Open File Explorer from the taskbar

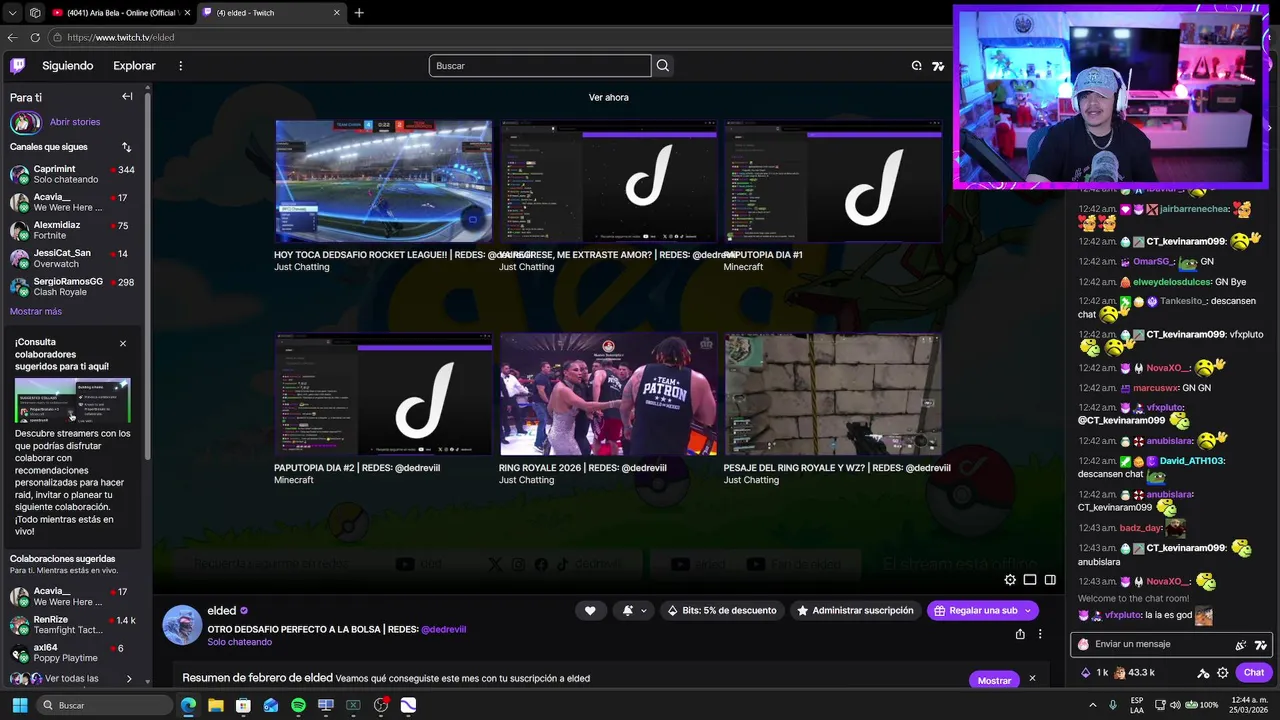coord(216,705)
